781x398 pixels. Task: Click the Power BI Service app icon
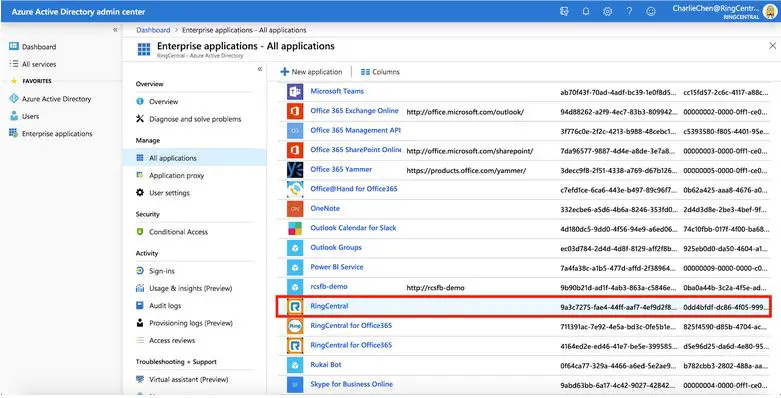click(x=295, y=267)
